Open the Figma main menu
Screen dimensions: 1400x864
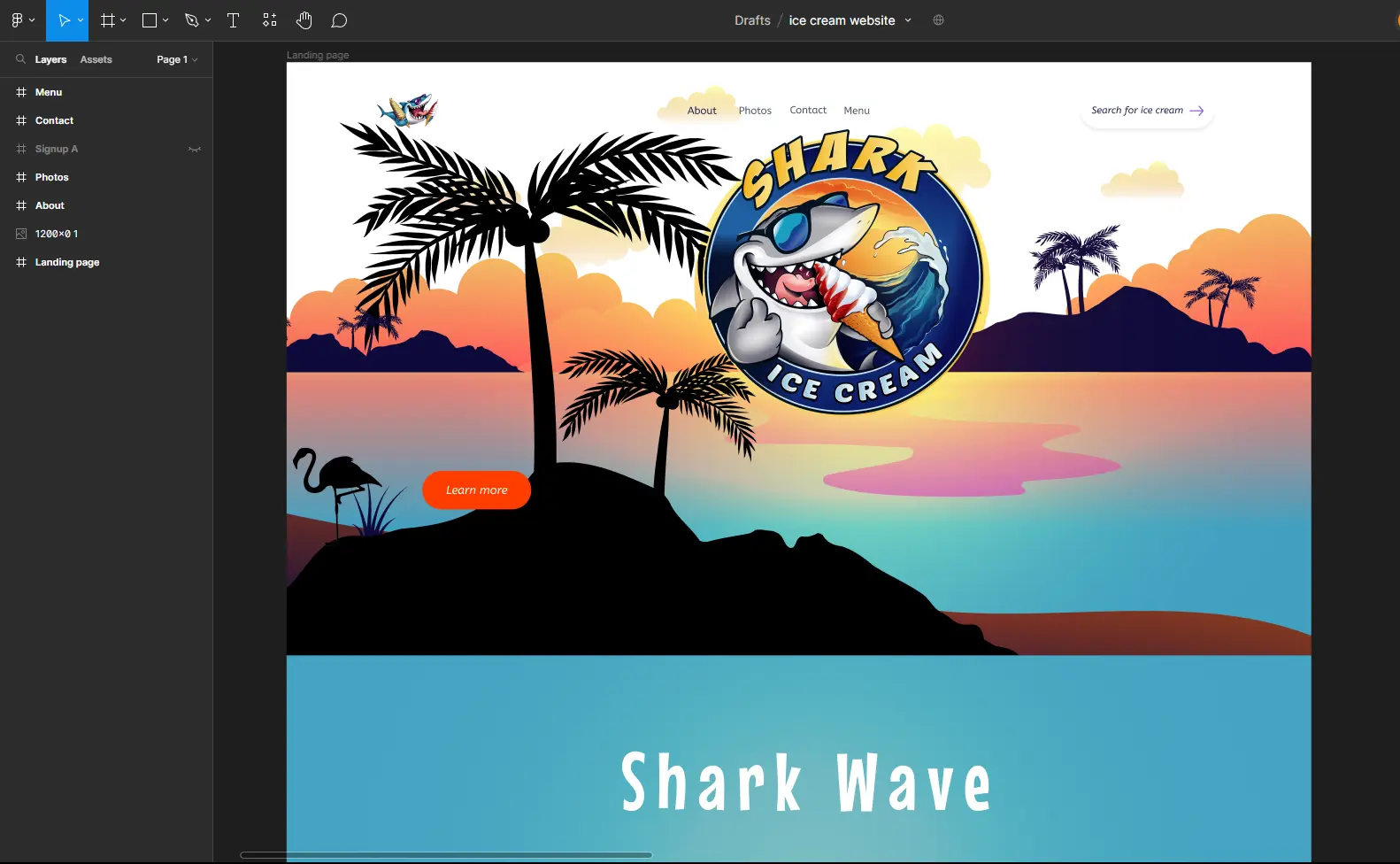[21, 20]
